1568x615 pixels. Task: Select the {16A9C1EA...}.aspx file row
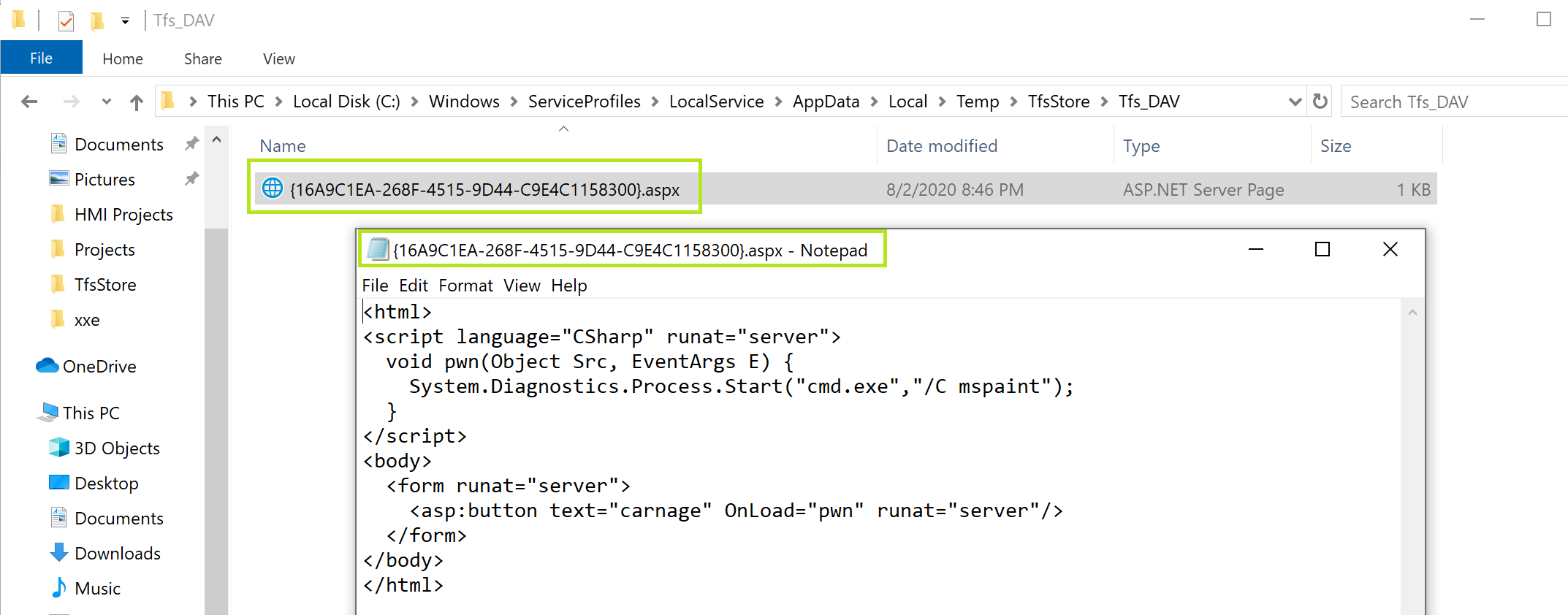pyautogui.click(x=844, y=190)
